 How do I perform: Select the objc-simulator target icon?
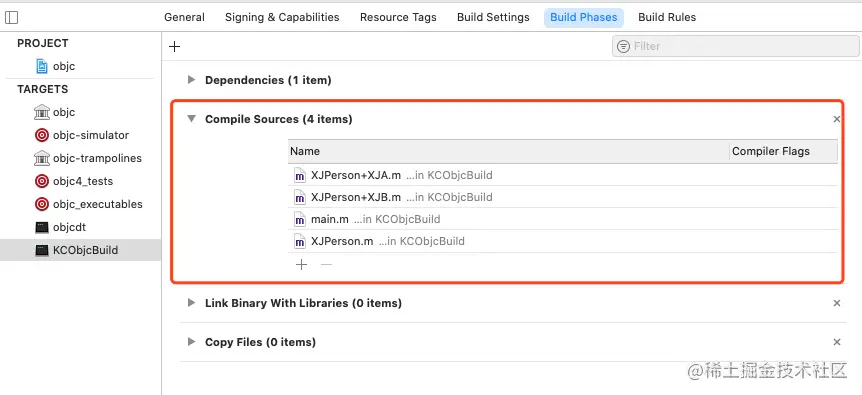(x=42, y=135)
